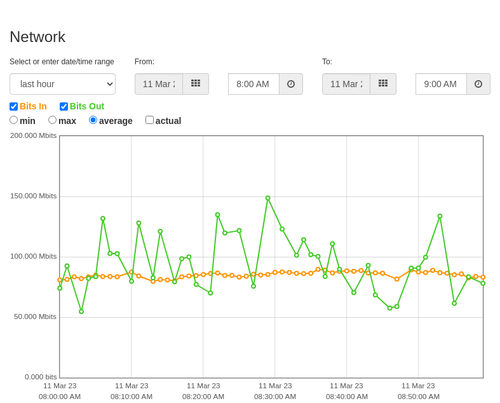
Task: Click the To date field showing 11 Mar
Action: [x=346, y=84]
